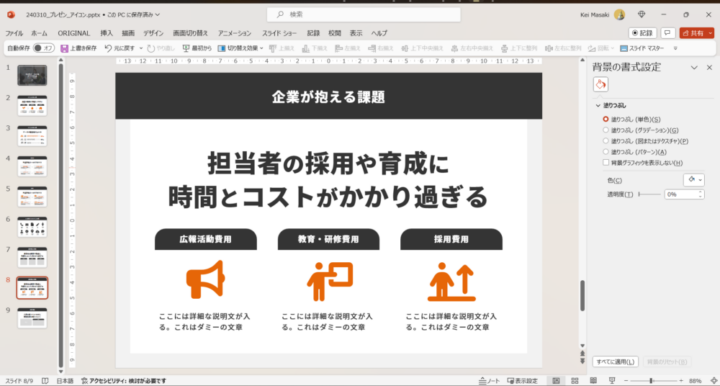Click the すべてに適用 button
Image resolution: width=720 pixels, height=386 pixels.
[615, 362]
